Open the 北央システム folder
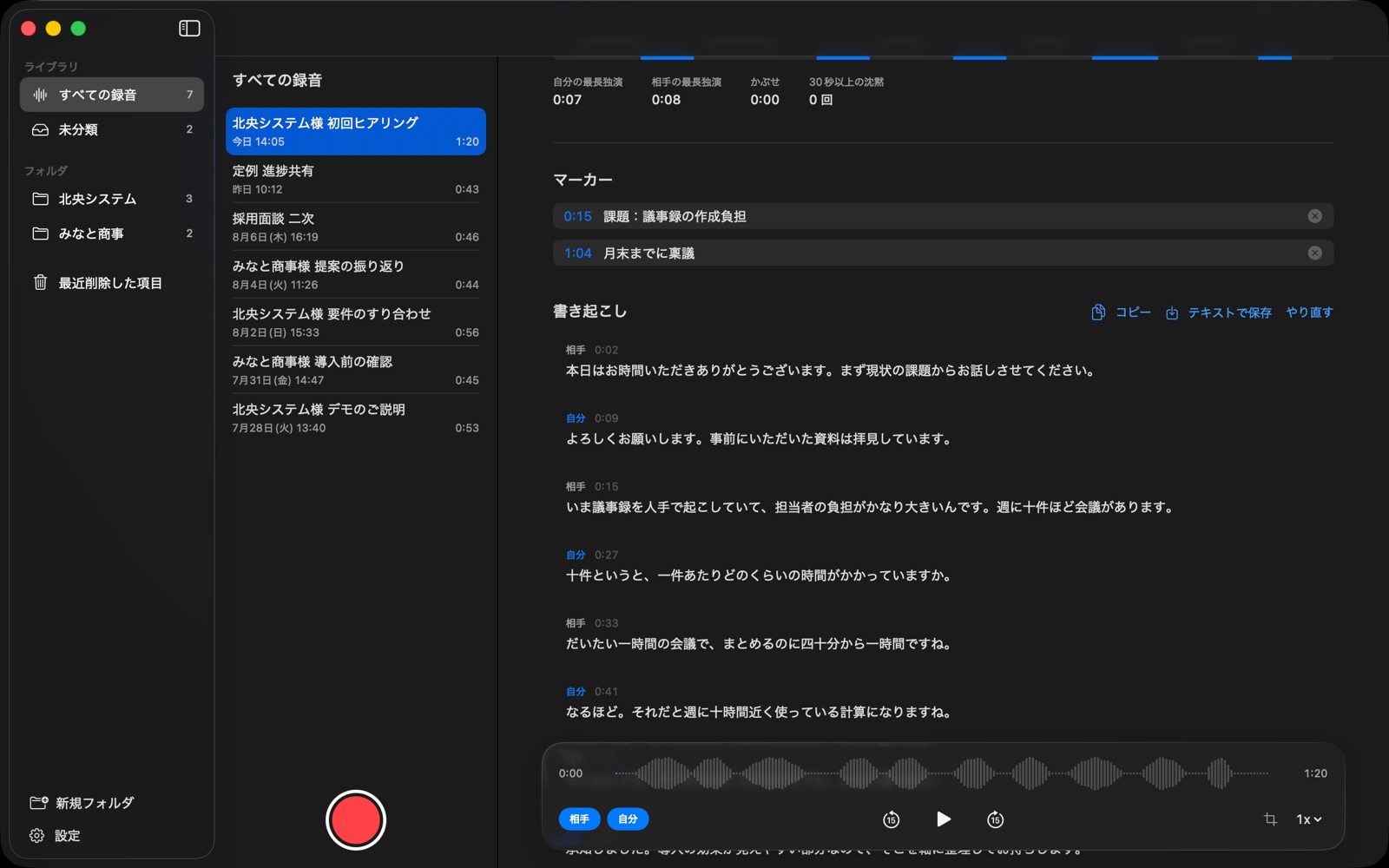This screenshot has height=868, width=1389. point(112,199)
